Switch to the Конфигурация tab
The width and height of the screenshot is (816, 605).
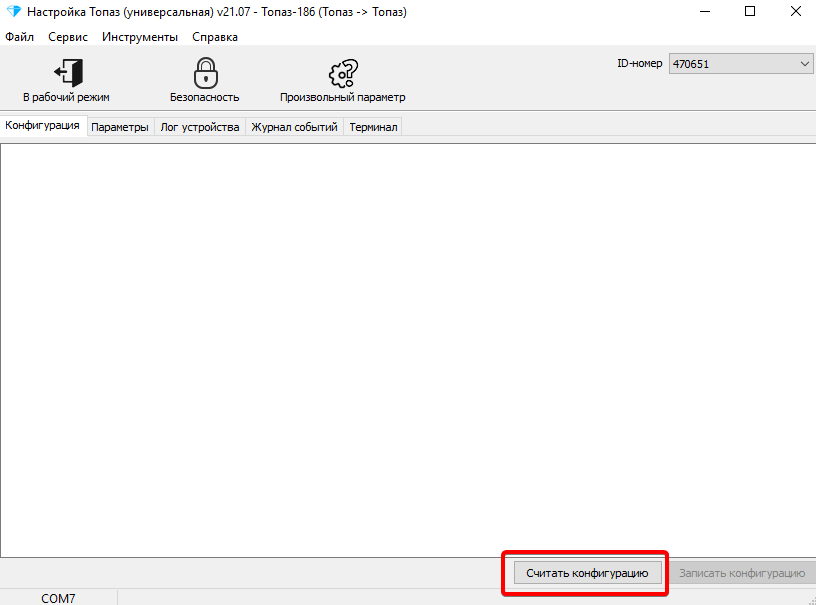(x=43, y=125)
